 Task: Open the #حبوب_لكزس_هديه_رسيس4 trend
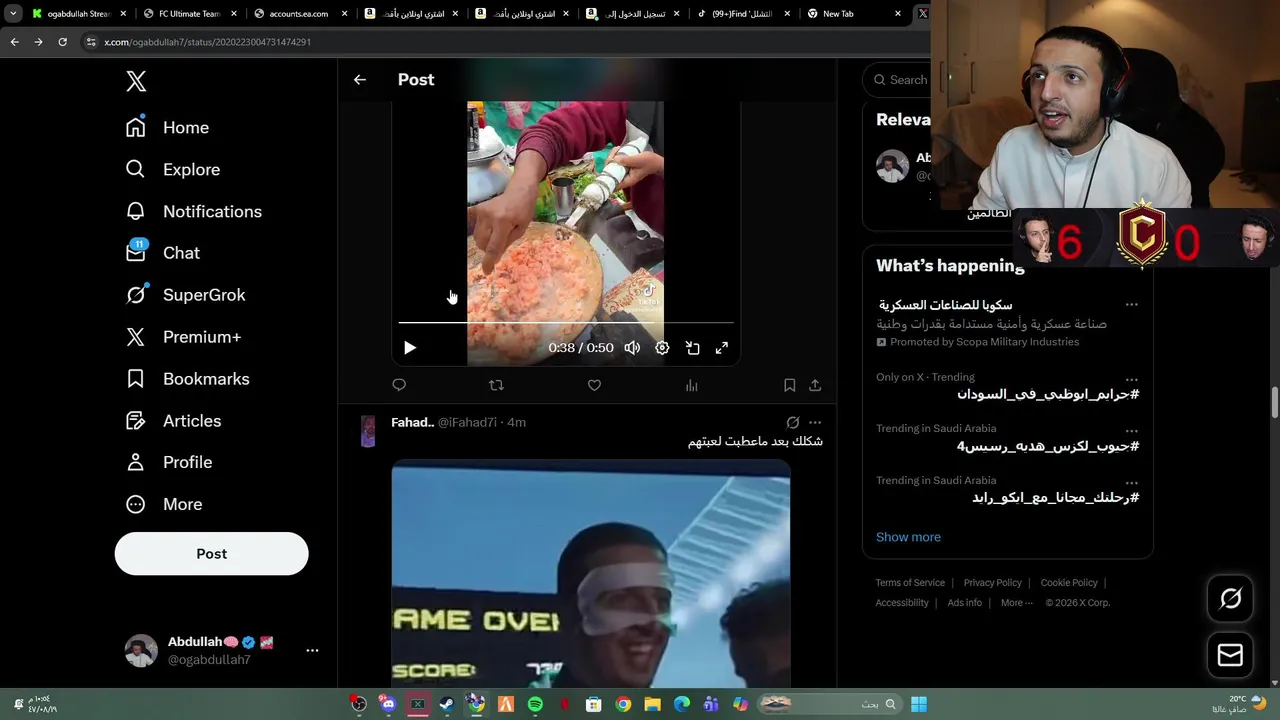click(x=1048, y=446)
